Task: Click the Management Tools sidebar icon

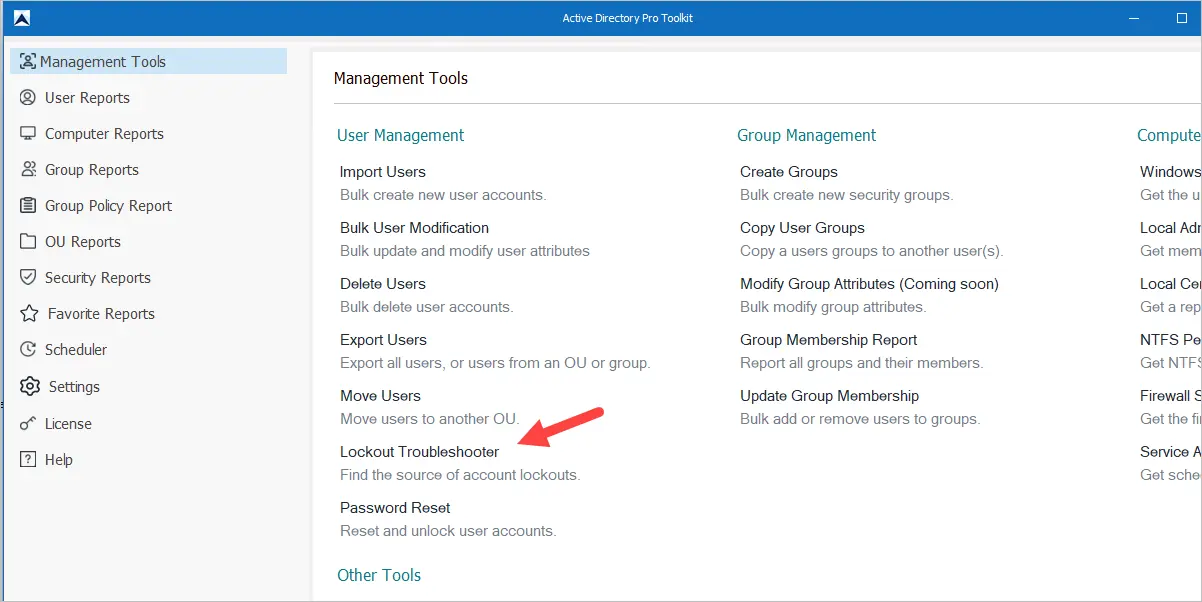Action: click(28, 61)
